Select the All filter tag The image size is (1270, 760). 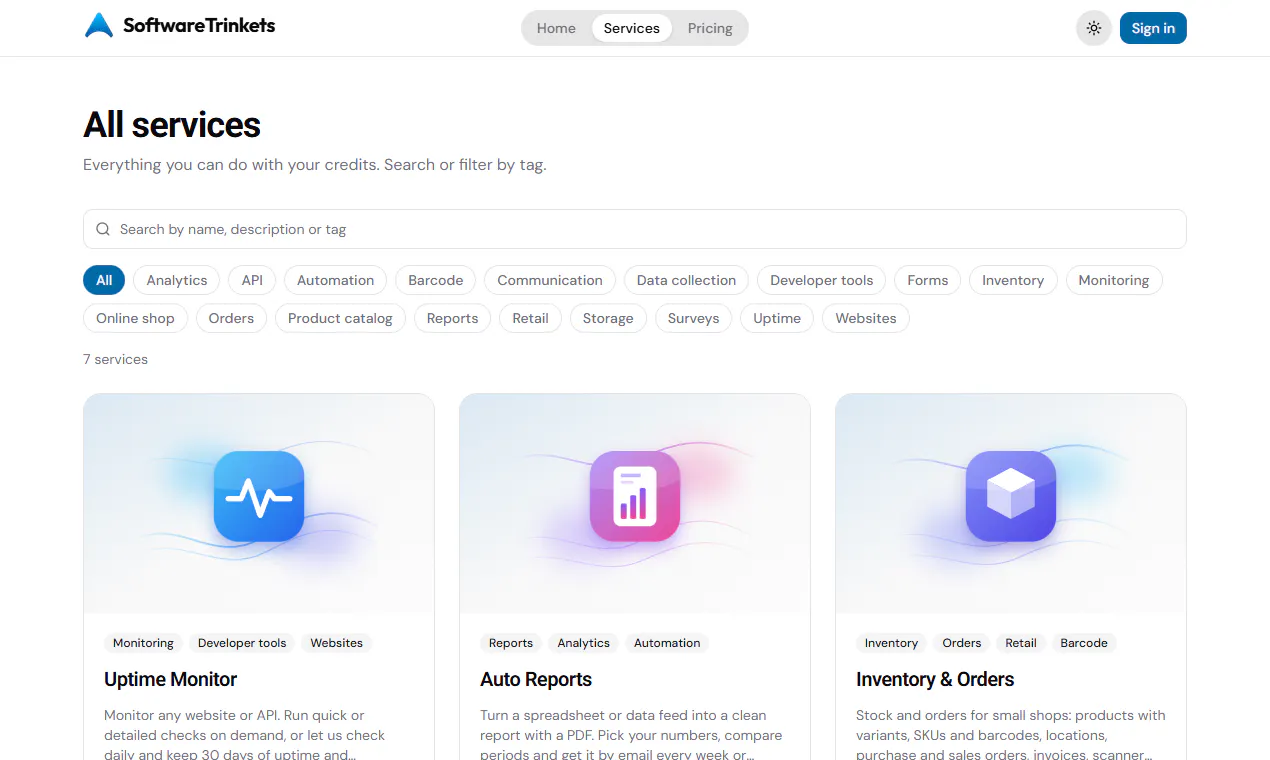[x=104, y=280]
